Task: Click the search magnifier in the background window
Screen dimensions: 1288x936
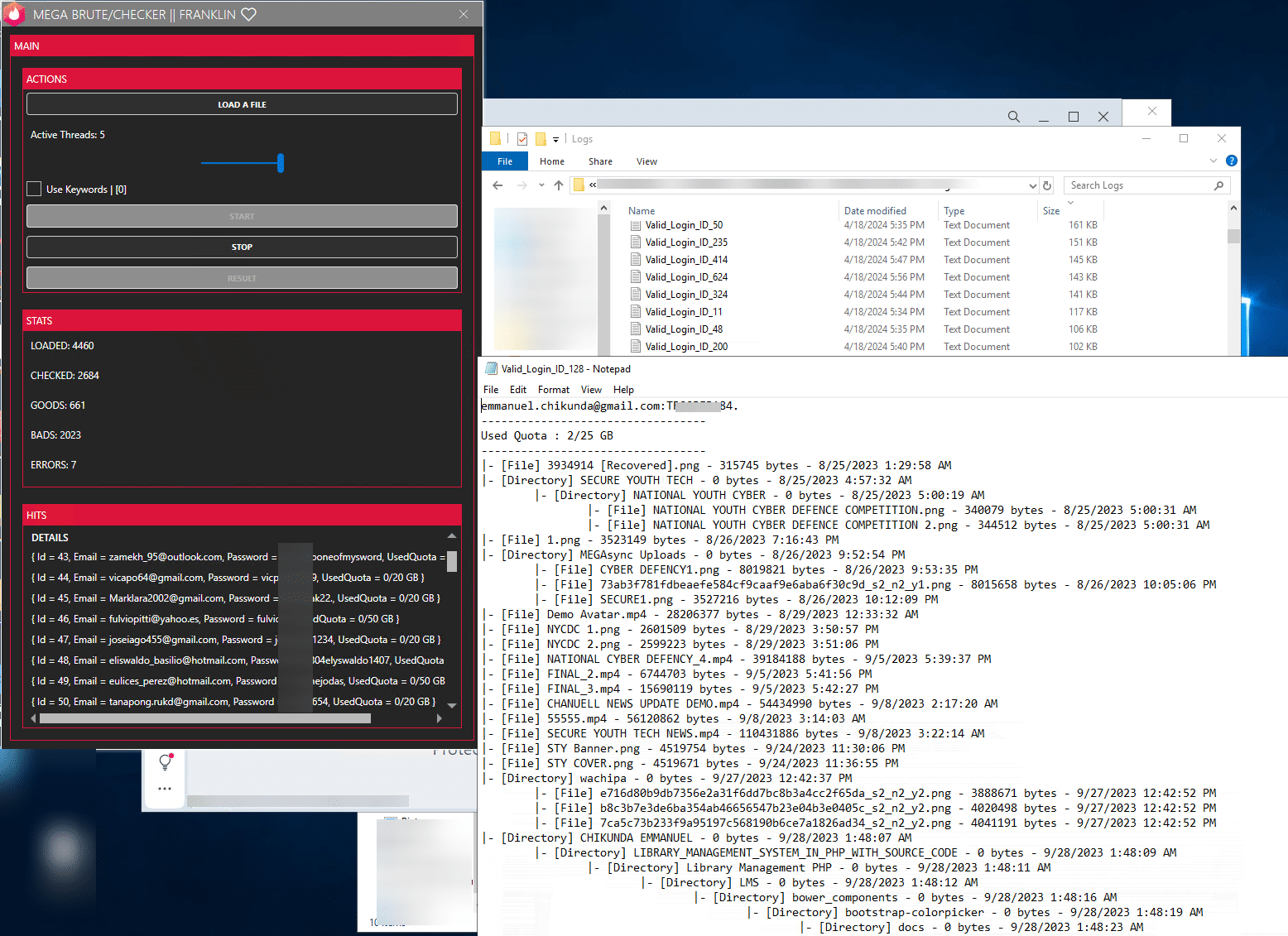Action: 1013,117
